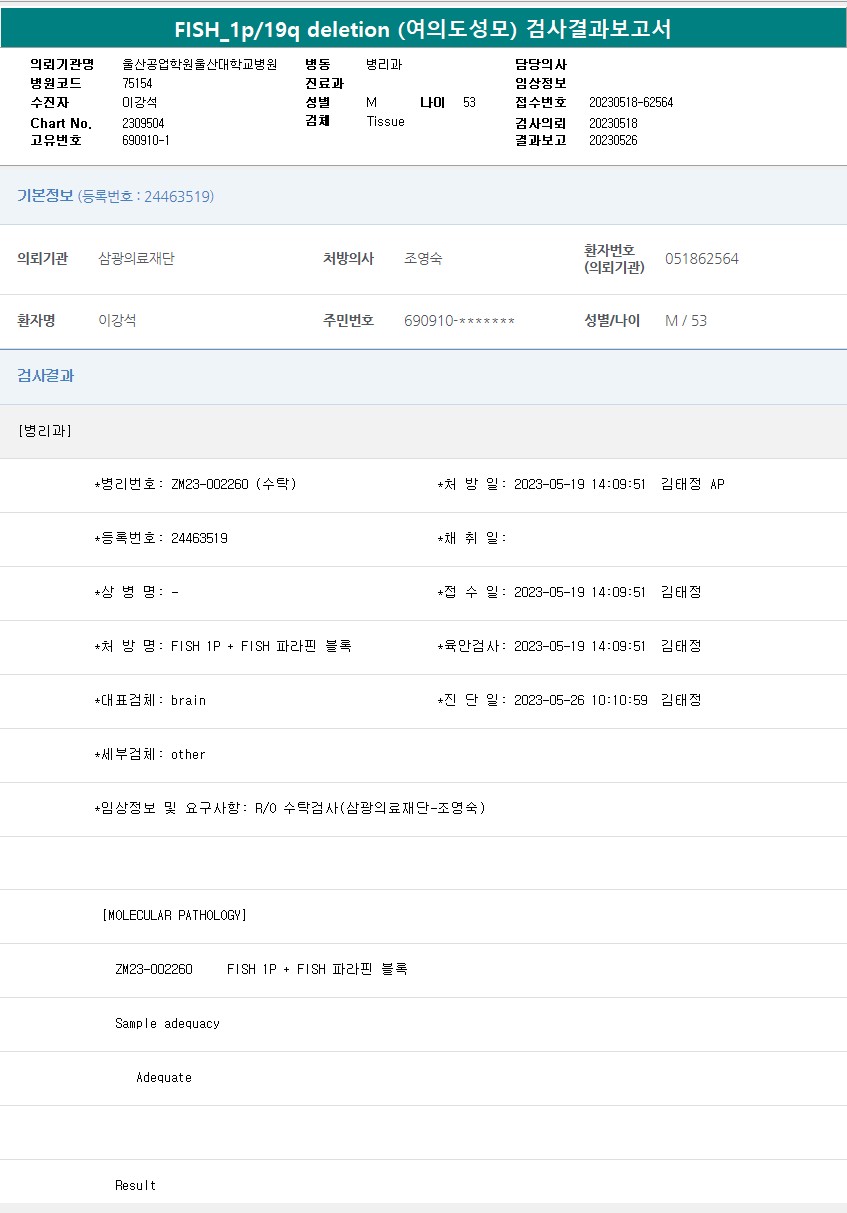
Task: Click the 접수번호 value 20230518-62564
Action: [x=630, y=103]
